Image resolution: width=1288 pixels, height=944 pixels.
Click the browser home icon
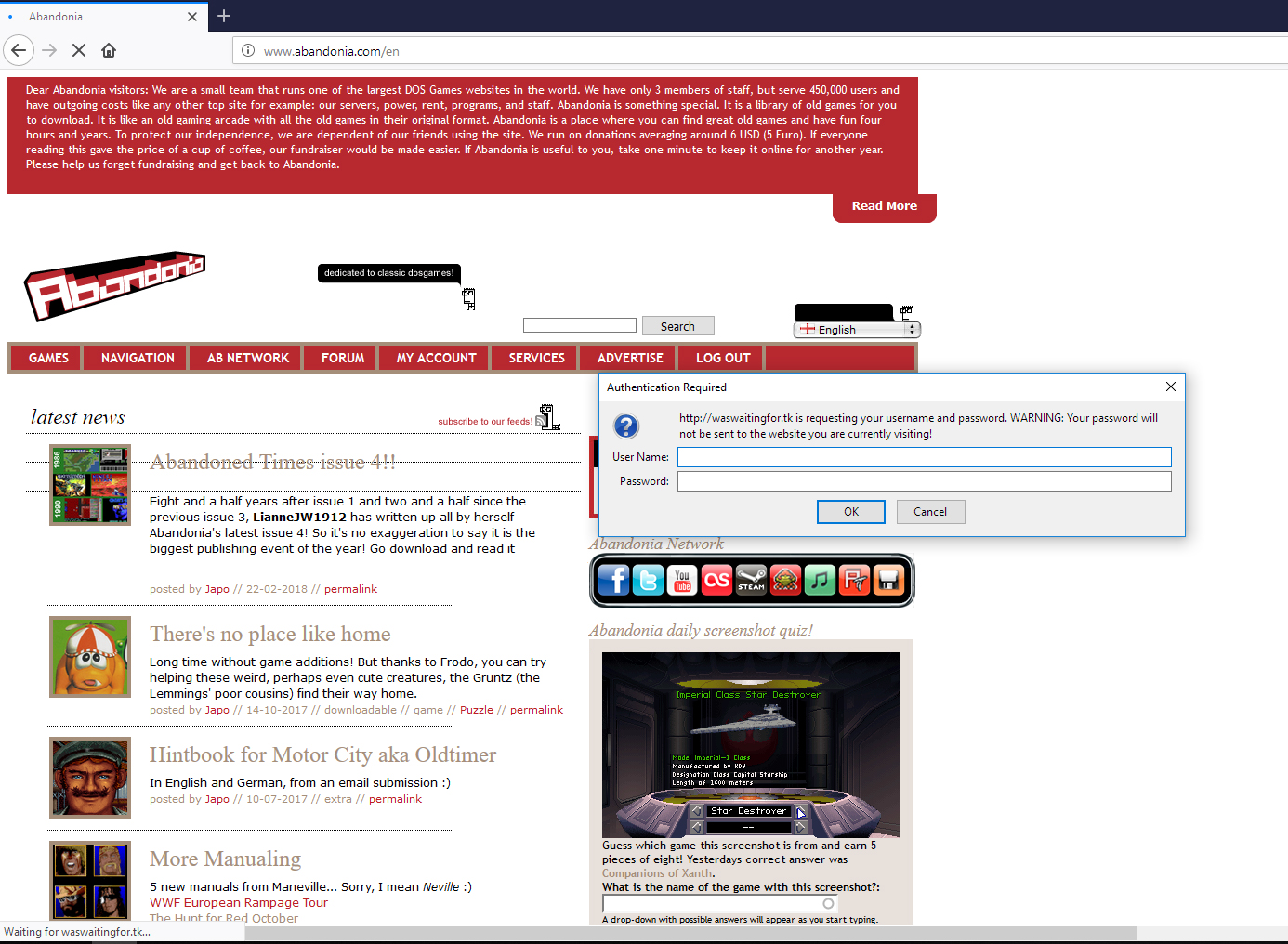(x=109, y=50)
